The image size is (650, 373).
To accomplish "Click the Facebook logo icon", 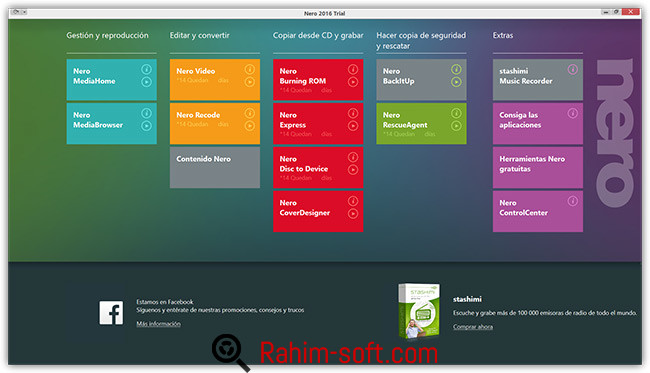I will coord(111,313).
